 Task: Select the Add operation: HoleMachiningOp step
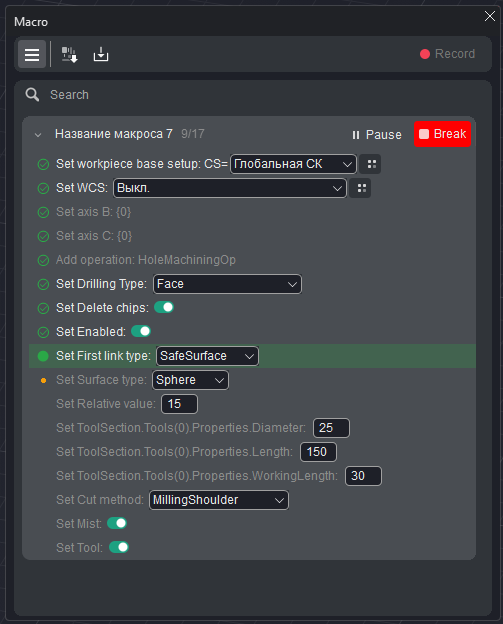pos(146,260)
